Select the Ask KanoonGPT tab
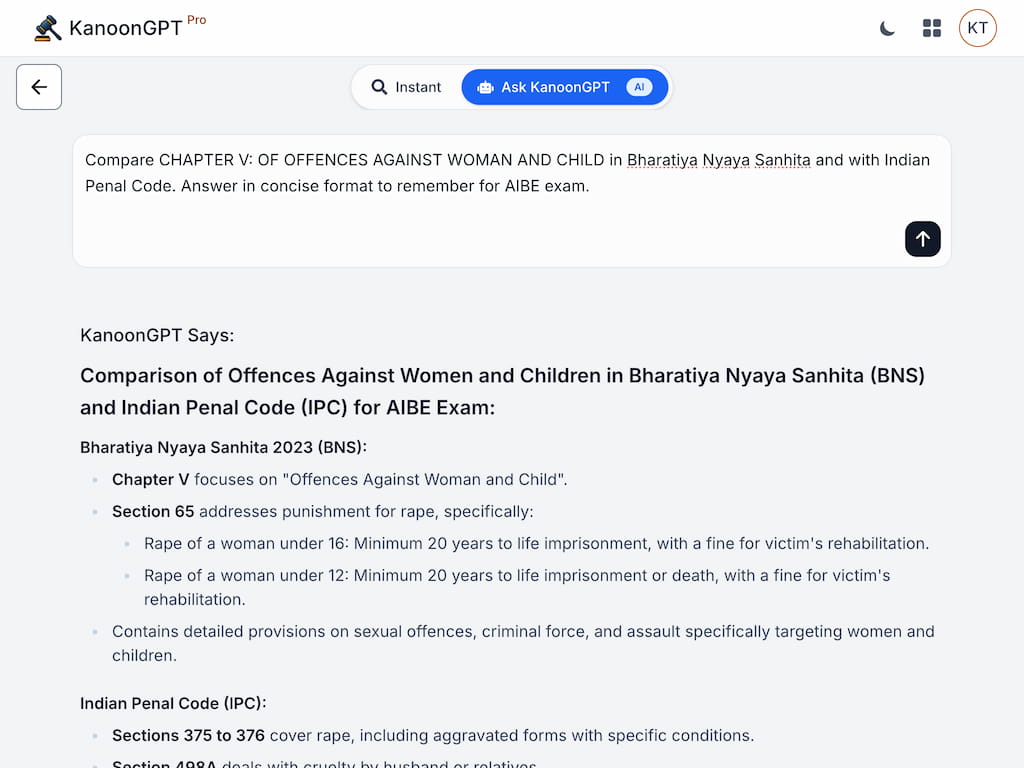 555,87
